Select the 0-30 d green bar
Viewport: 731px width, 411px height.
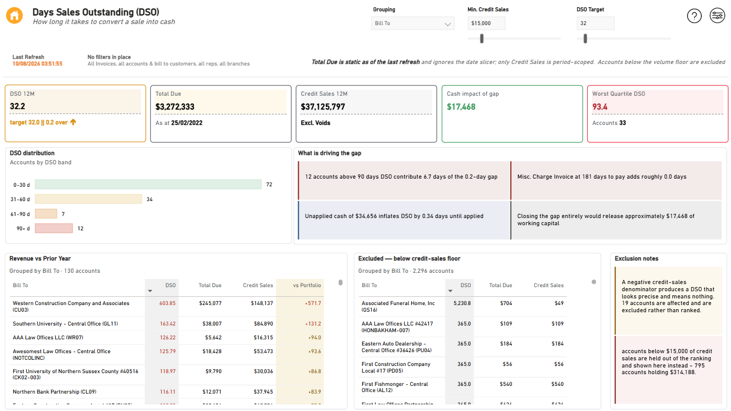coord(148,185)
